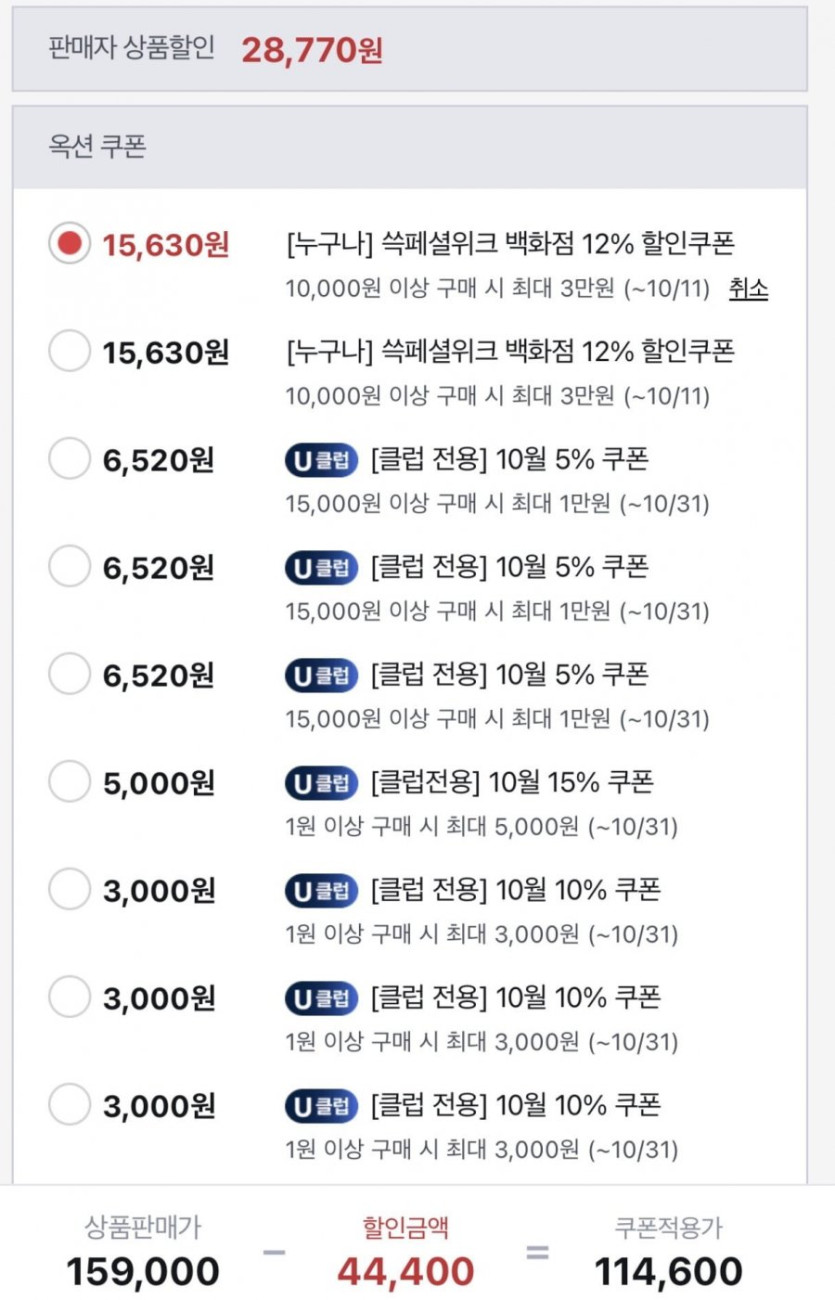Select the unselected 15,630원 coupon radio

pyautogui.click(x=69, y=352)
